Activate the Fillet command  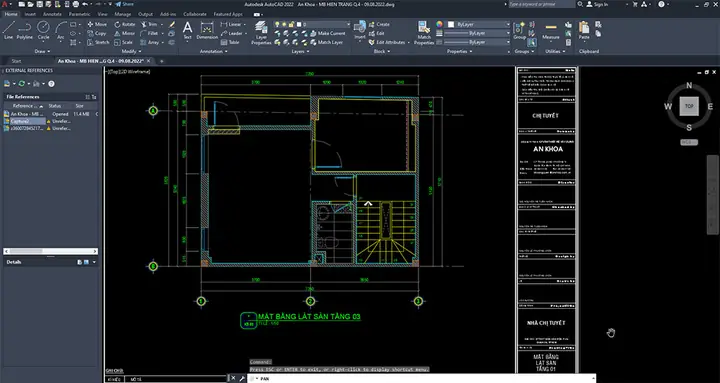point(149,33)
